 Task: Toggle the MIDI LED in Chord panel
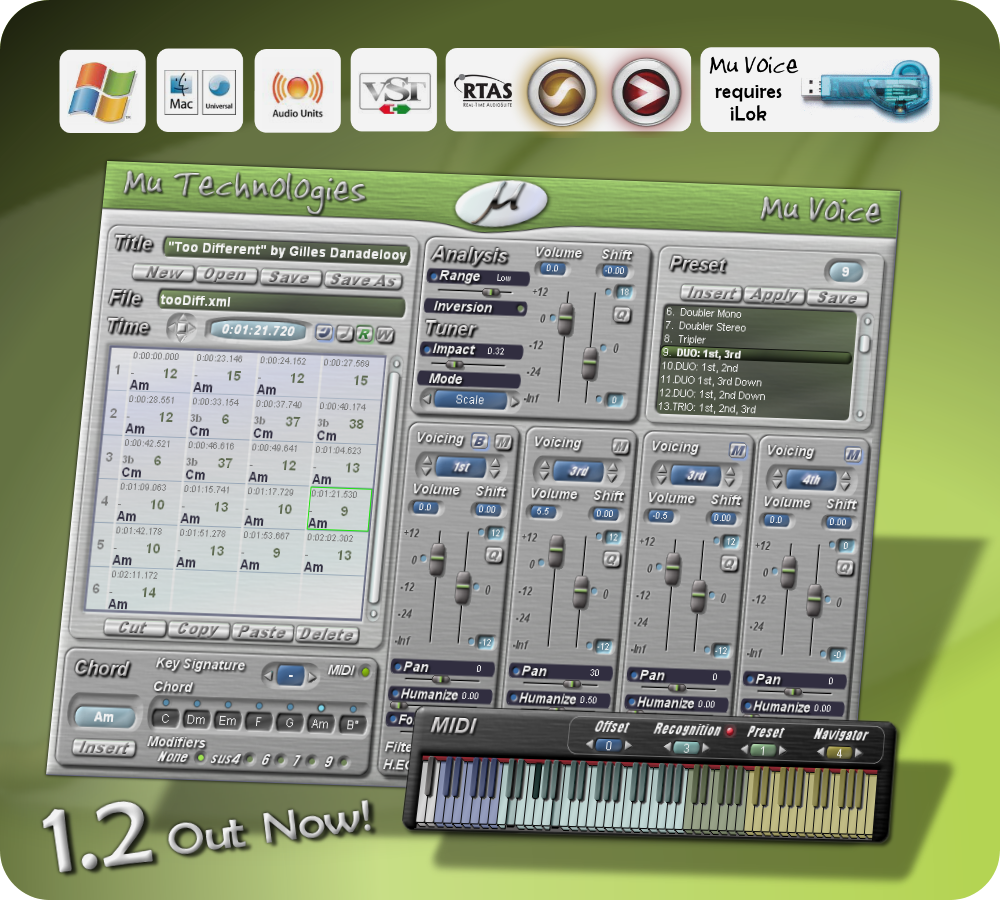click(x=365, y=671)
